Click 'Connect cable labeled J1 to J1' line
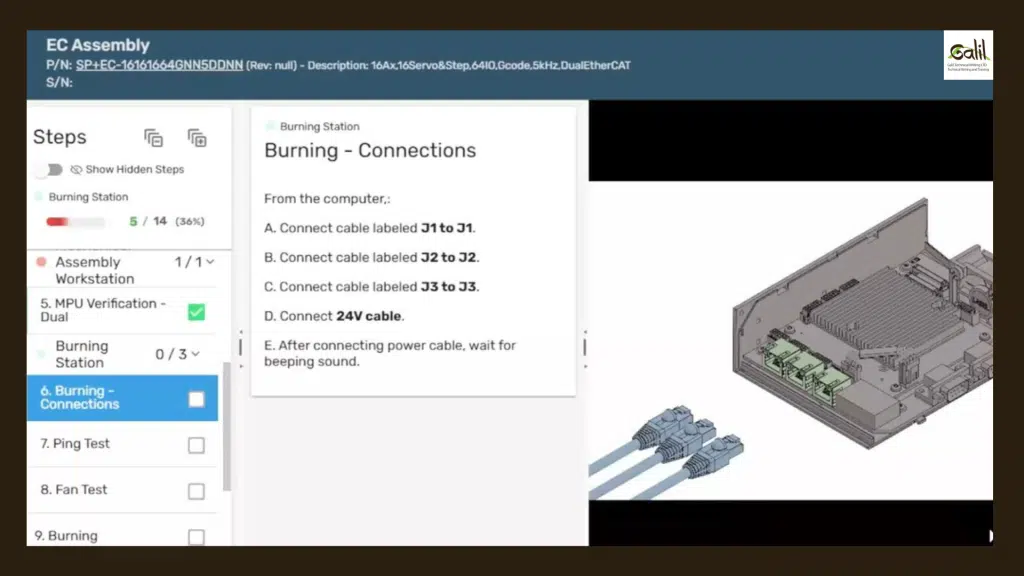Screen dimensions: 1024x576 click(370, 228)
